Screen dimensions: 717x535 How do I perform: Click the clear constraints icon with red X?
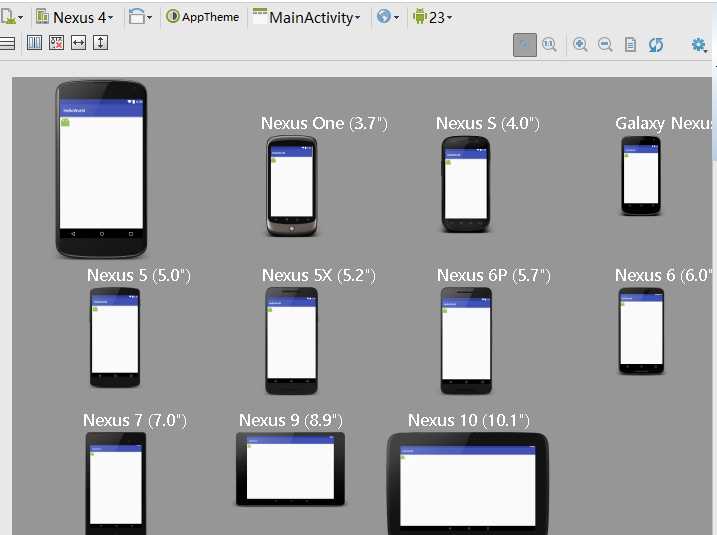(56, 43)
